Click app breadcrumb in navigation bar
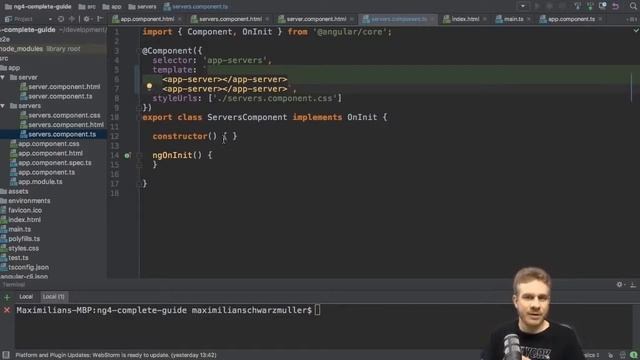This screenshot has height=360, width=640. [112, 7]
